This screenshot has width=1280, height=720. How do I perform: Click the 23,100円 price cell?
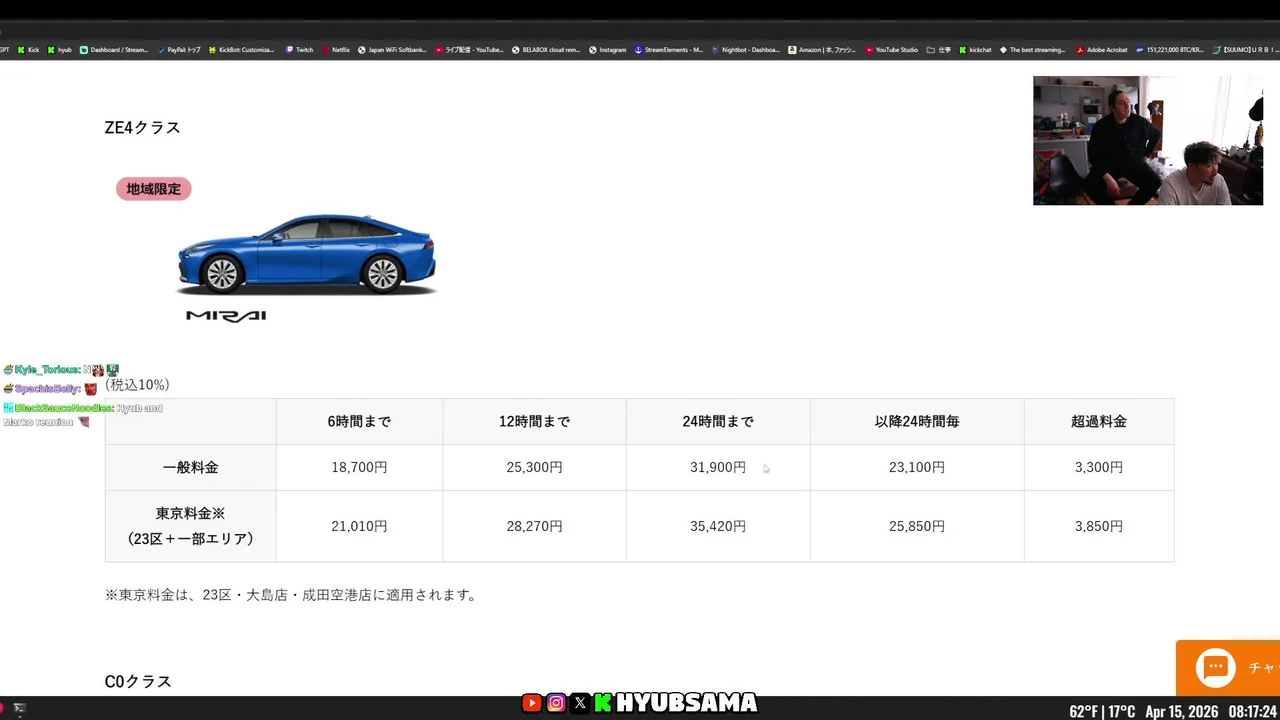[x=917, y=467]
